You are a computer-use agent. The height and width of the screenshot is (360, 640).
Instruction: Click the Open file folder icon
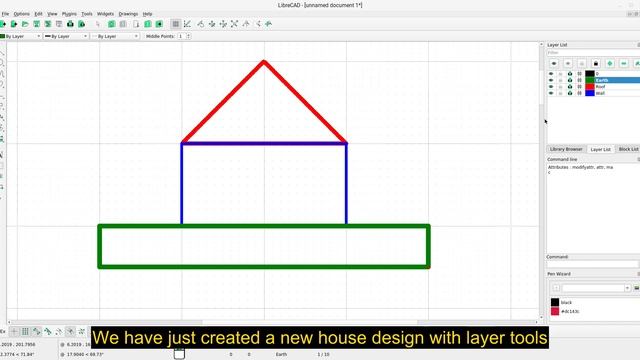[25, 24]
